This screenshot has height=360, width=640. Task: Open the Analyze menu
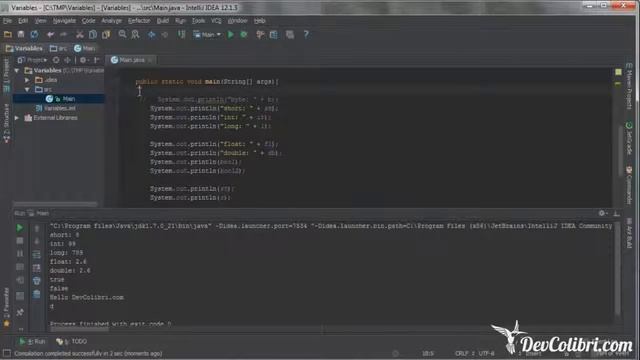[111, 20]
